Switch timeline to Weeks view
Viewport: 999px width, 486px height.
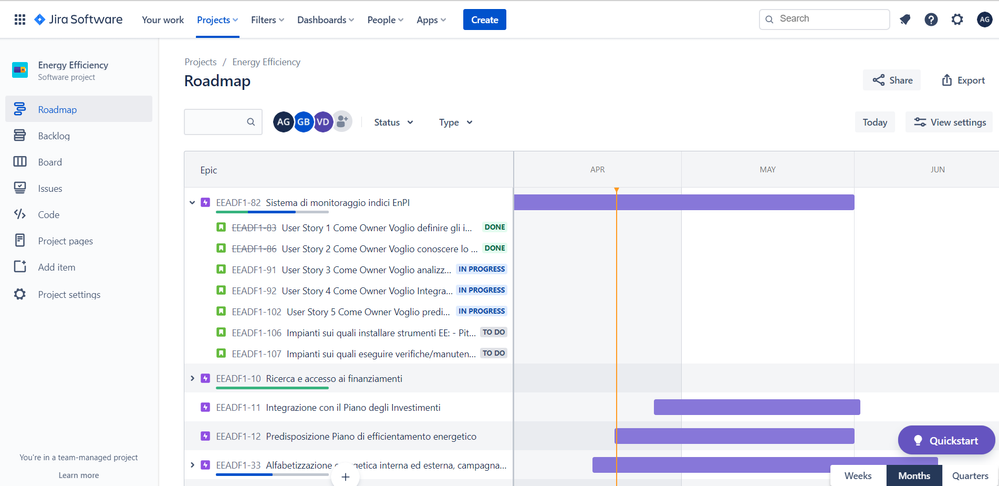(858, 476)
